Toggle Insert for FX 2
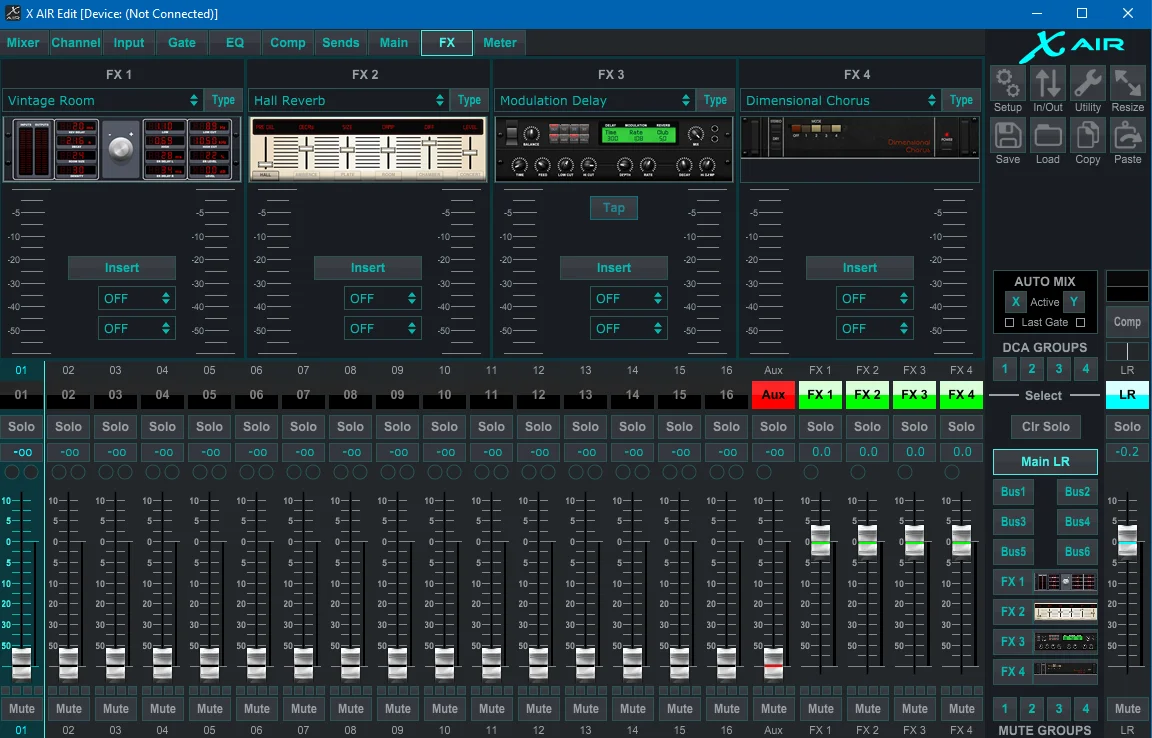The image size is (1152, 738). (x=368, y=268)
